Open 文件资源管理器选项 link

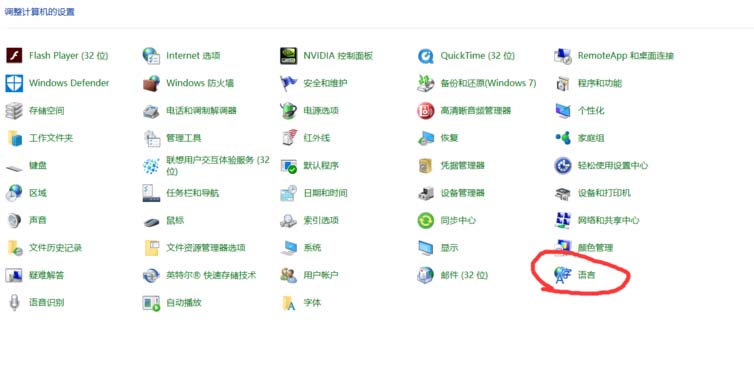[206, 248]
